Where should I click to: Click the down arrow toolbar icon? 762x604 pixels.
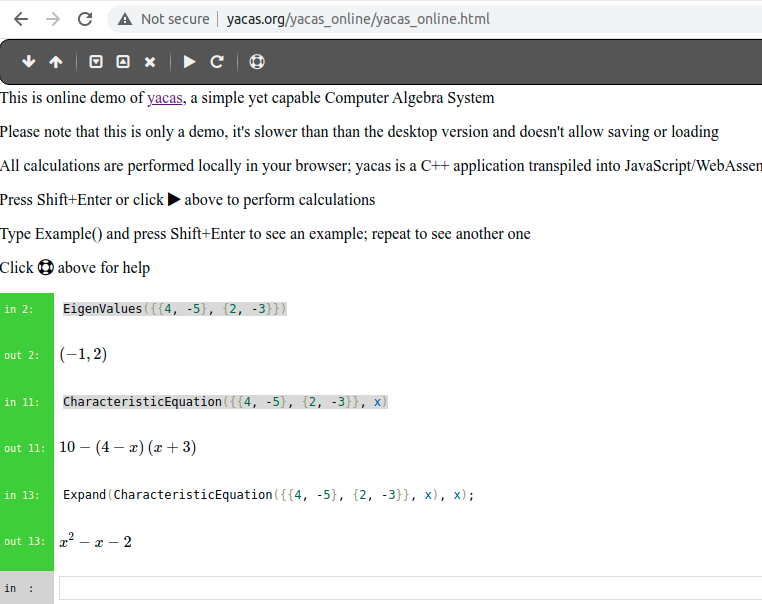point(29,62)
